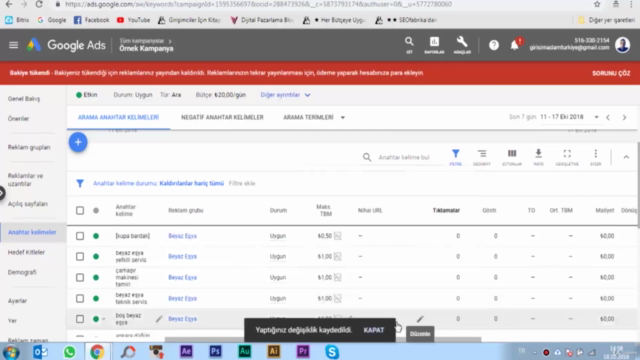640x360 pixels.
Task: Open 'Demografi' in sidebar
Action: (x=22, y=272)
